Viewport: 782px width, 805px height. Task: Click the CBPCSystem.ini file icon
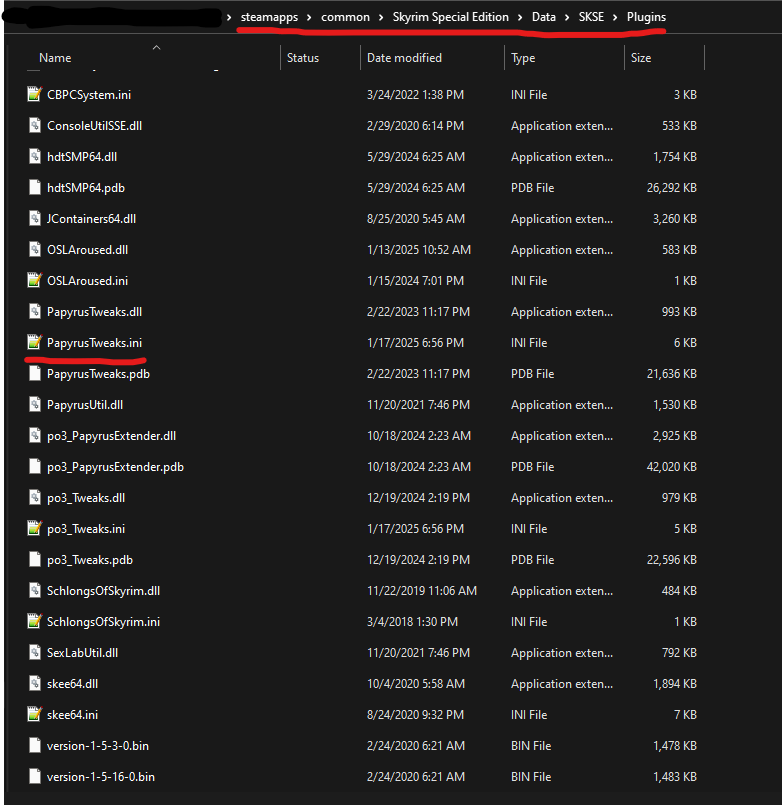point(34,94)
